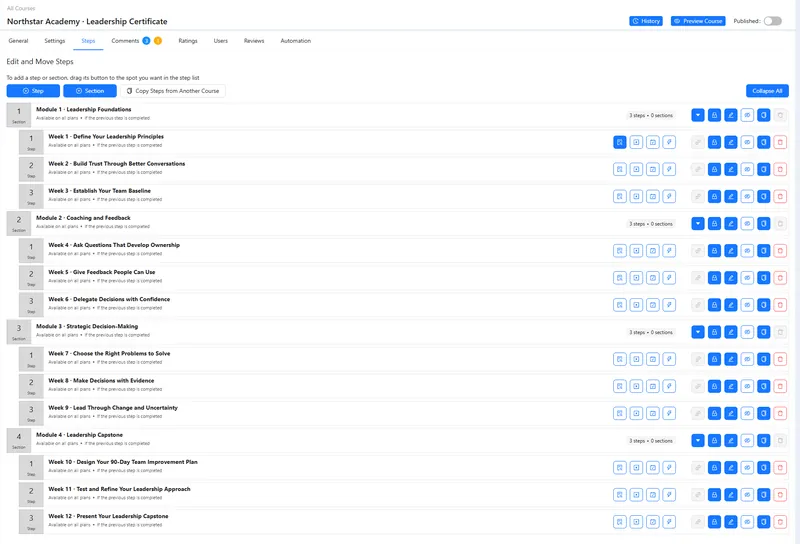Edit pencil icon in Week 5 row
The height and width of the screenshot is (544, 800).
coord(731,278)
